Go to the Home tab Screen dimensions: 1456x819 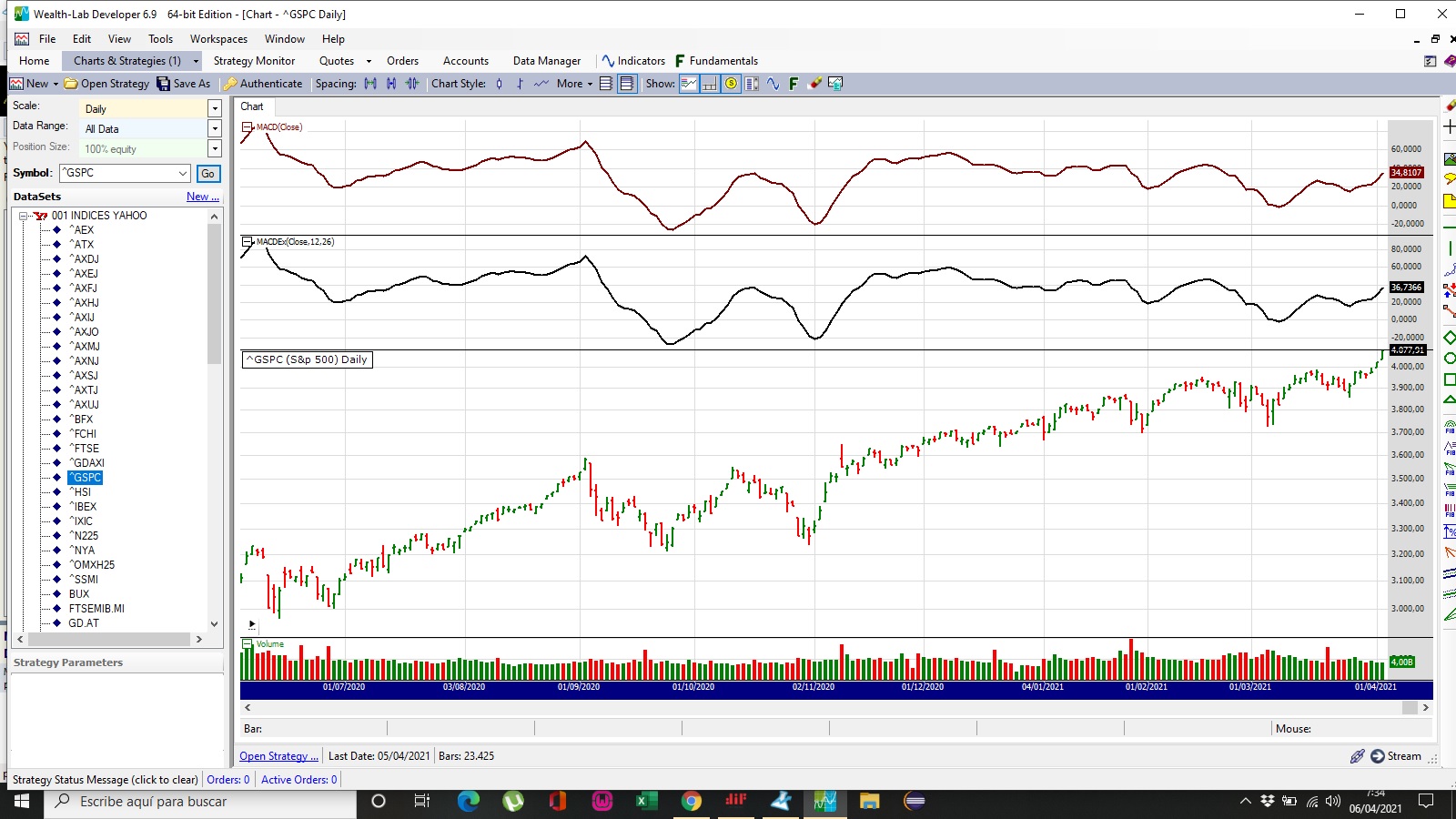click(35, 61)
